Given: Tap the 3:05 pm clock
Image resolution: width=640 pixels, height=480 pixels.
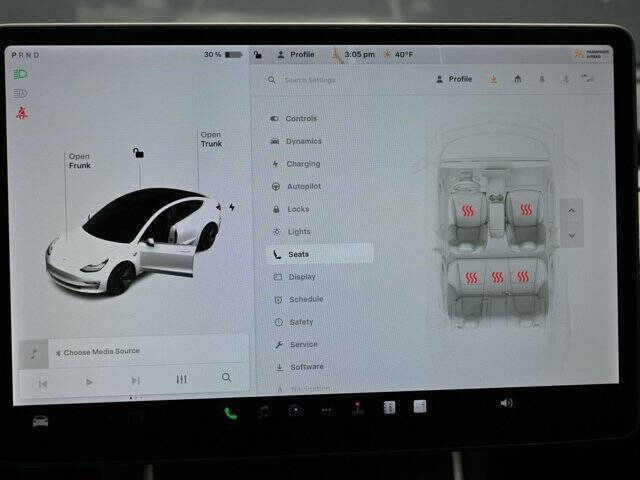Looking at the screenshot, I should coord(359,54).
